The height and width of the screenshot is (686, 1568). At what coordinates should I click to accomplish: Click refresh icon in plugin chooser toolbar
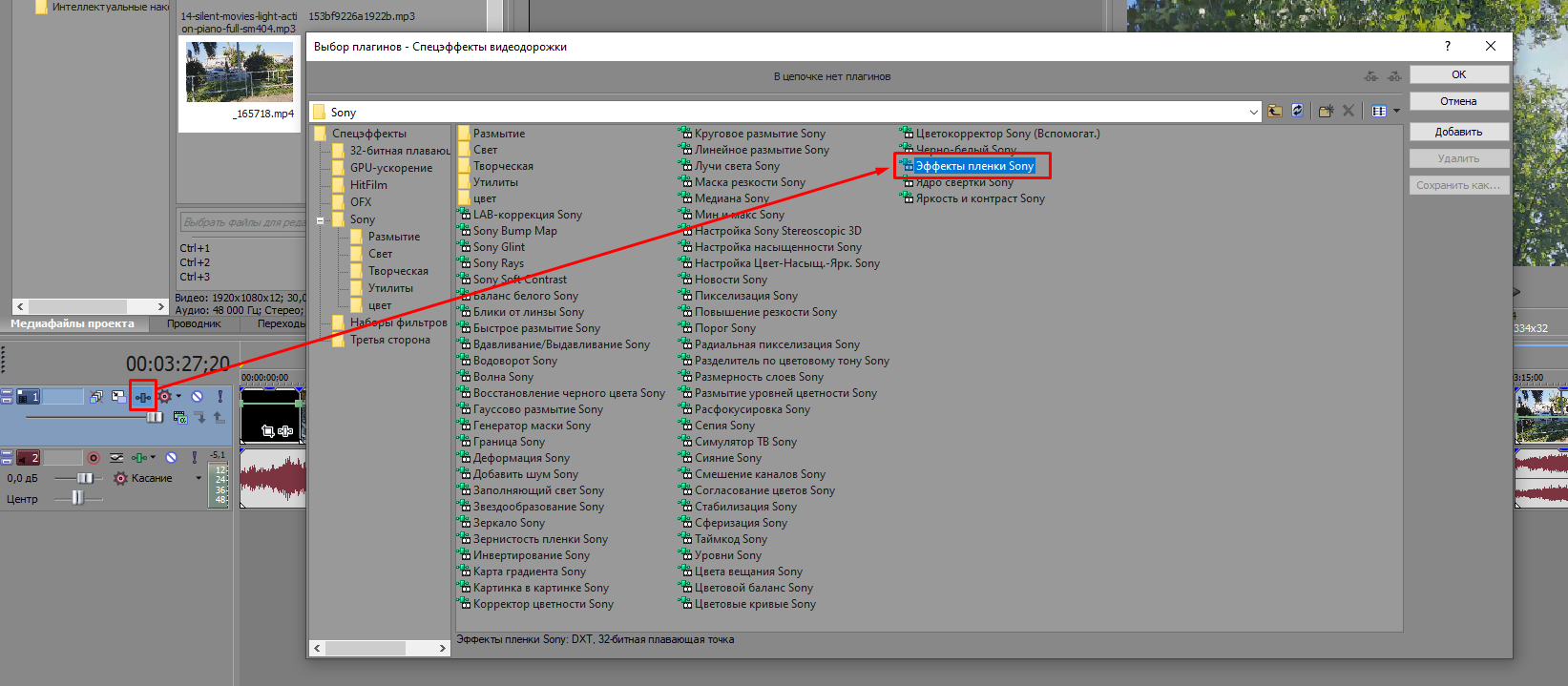tap(1298, 111)
